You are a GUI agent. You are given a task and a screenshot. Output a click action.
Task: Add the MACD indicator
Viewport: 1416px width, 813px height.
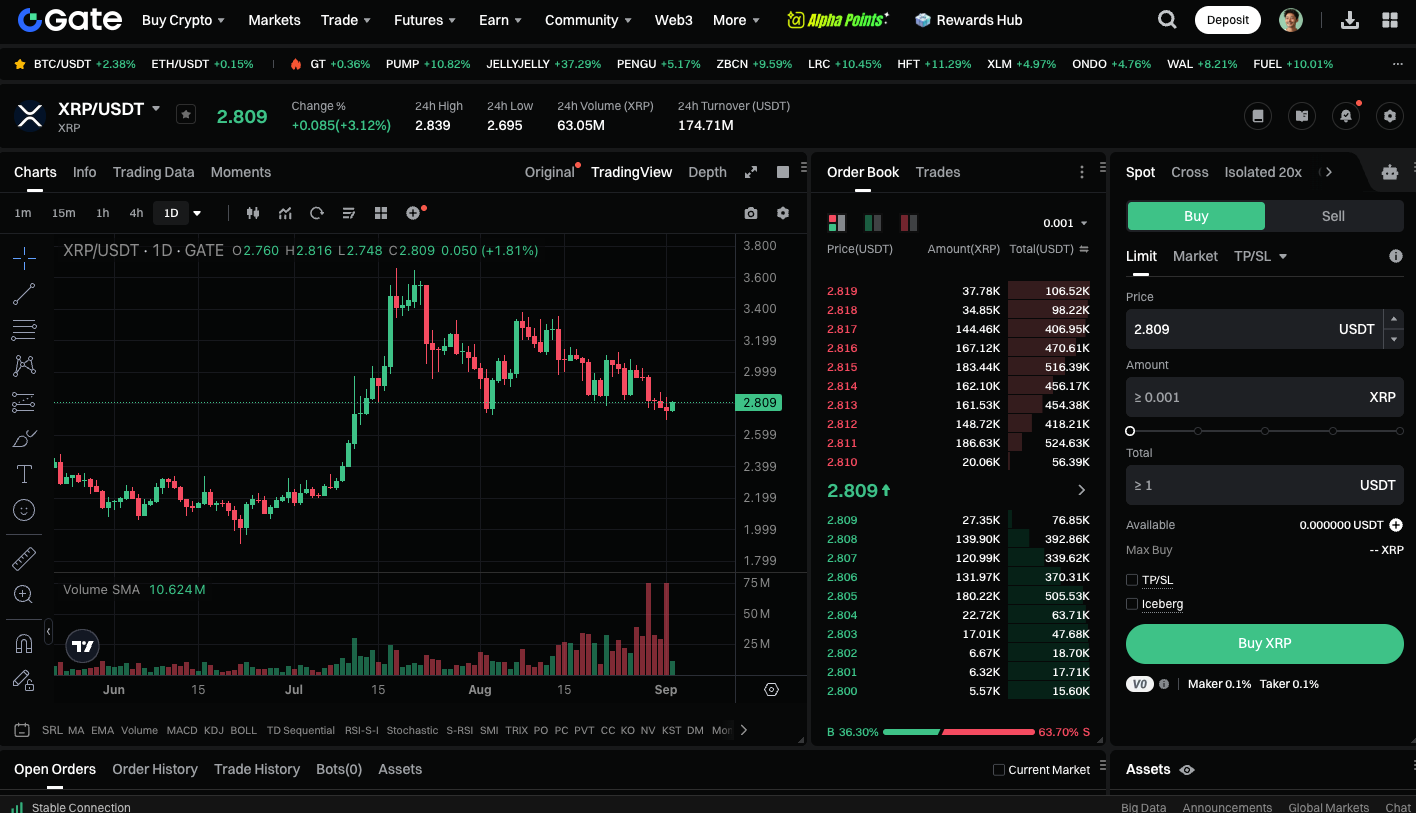(182, 730)
